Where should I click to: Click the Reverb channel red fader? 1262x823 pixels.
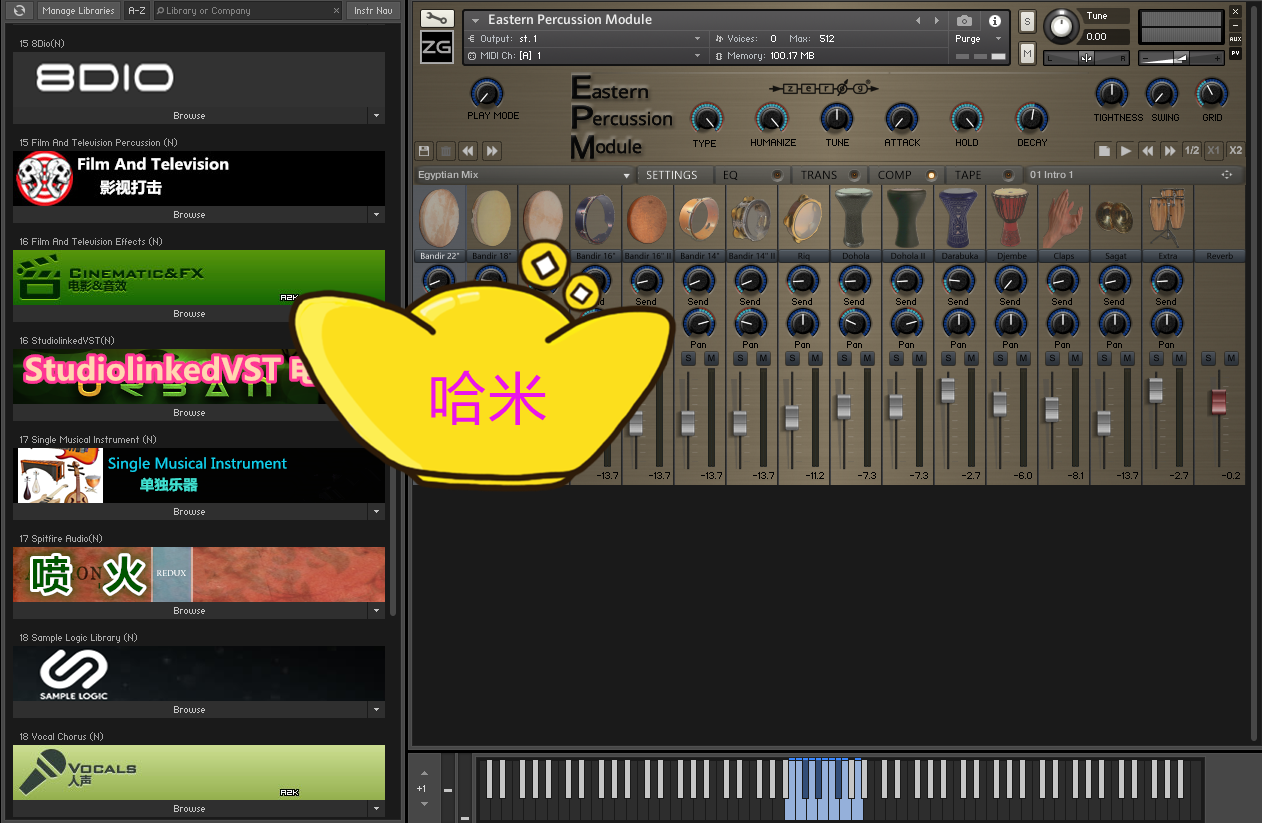click(1218, 401)
